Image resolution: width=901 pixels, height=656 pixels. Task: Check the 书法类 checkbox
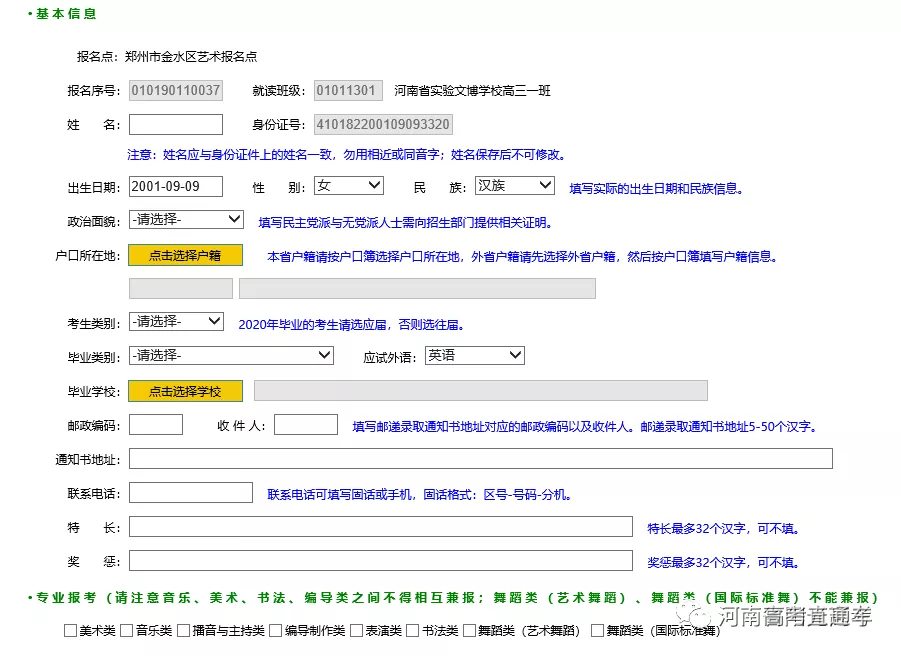pyautogui.click(x=411, y=631)
